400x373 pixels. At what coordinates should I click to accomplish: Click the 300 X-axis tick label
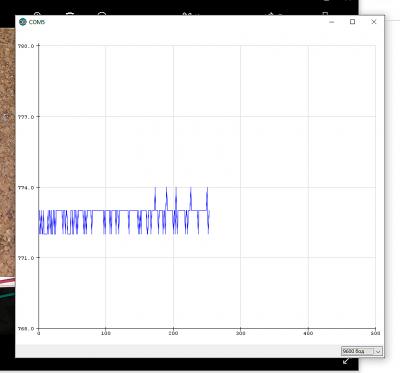tap(240, 333)
